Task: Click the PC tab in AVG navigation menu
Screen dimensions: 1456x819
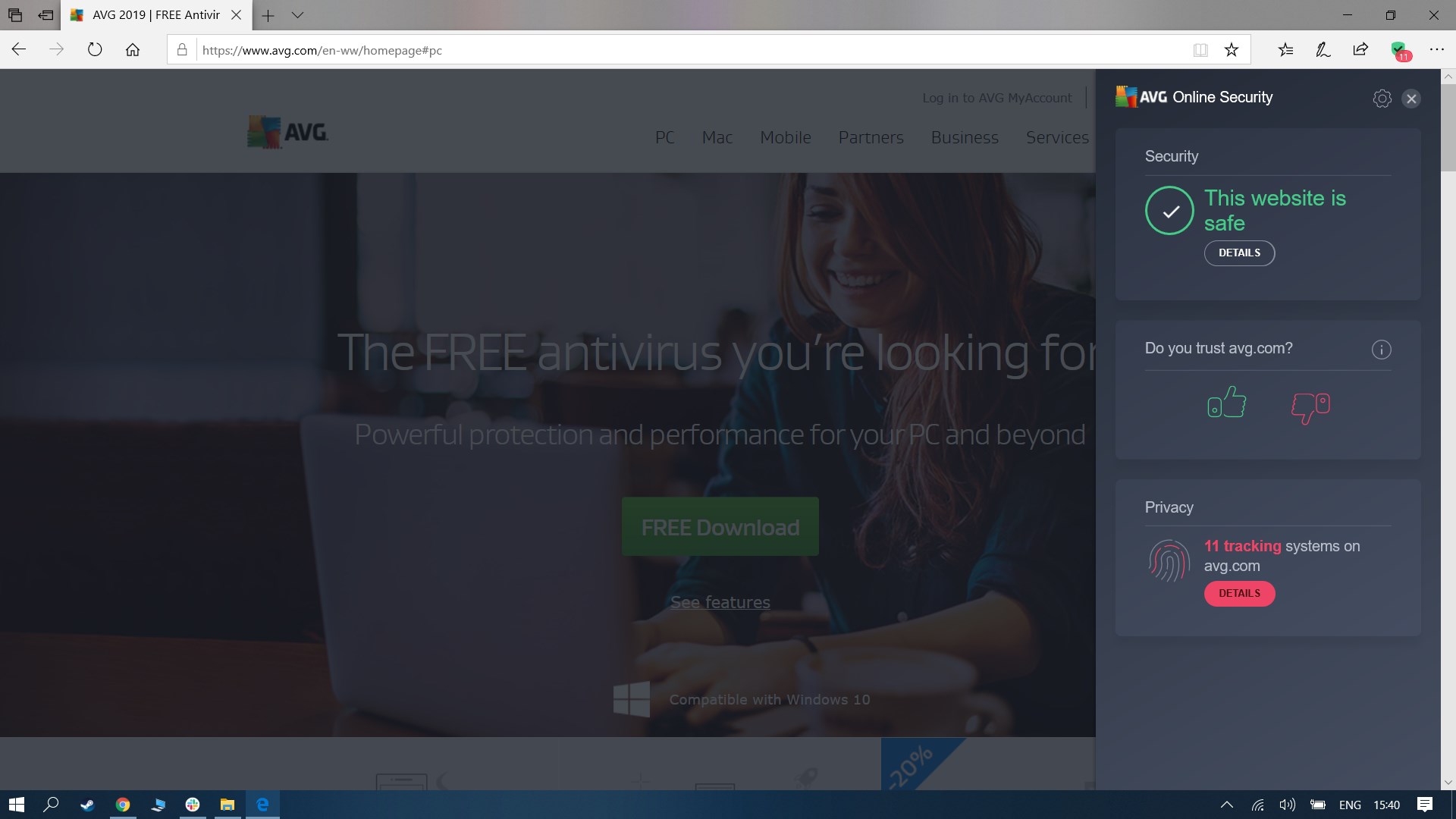Action: (x=663, y=136)
